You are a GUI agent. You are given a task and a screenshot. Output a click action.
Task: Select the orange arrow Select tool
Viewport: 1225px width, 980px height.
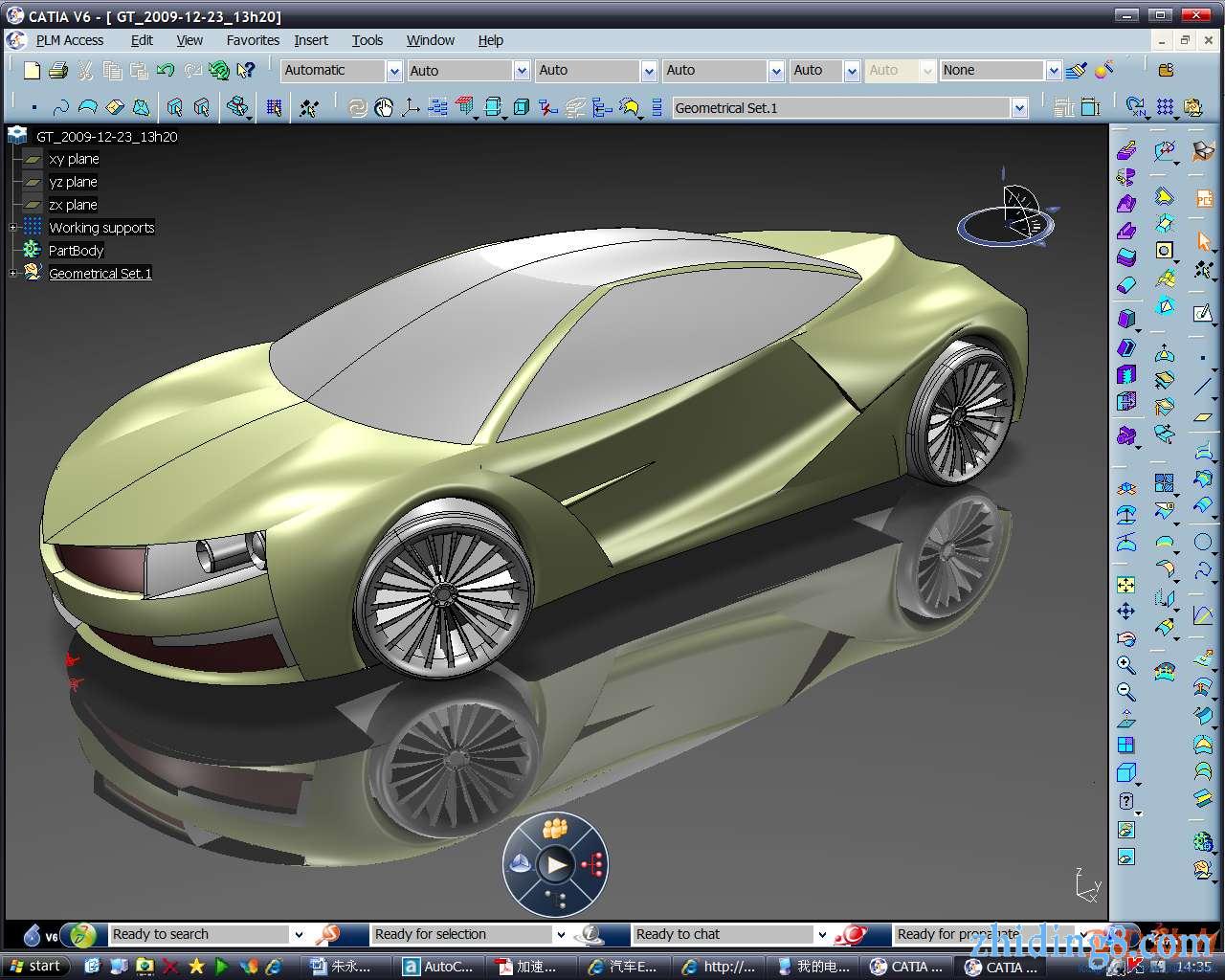1203,241
